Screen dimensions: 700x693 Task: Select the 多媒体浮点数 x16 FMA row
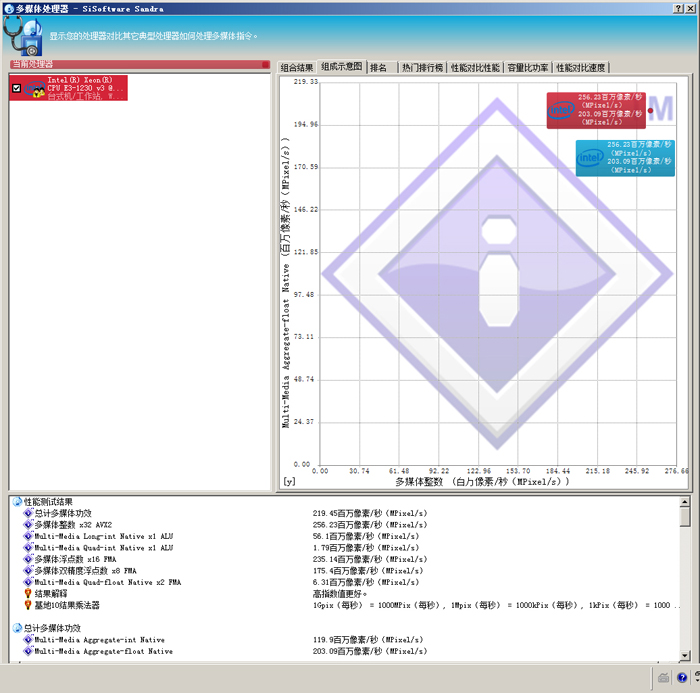(346, 559)
